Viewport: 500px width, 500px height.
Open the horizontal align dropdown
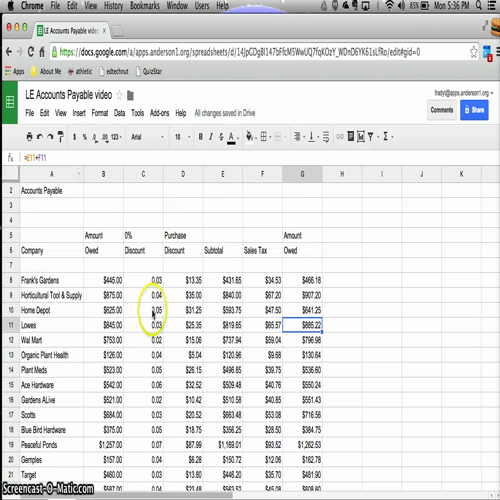pos(299,137)
